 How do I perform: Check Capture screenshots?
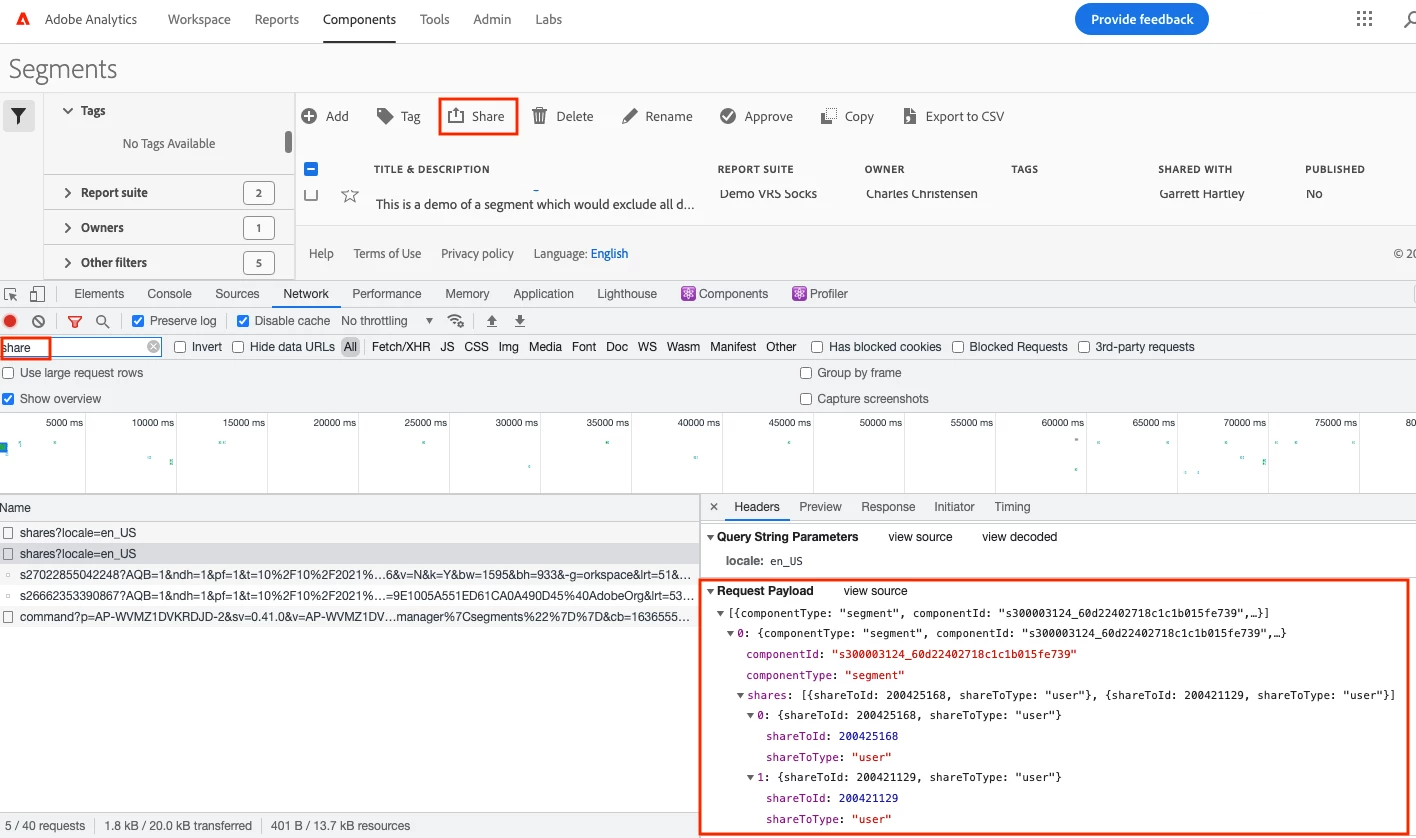806,399
